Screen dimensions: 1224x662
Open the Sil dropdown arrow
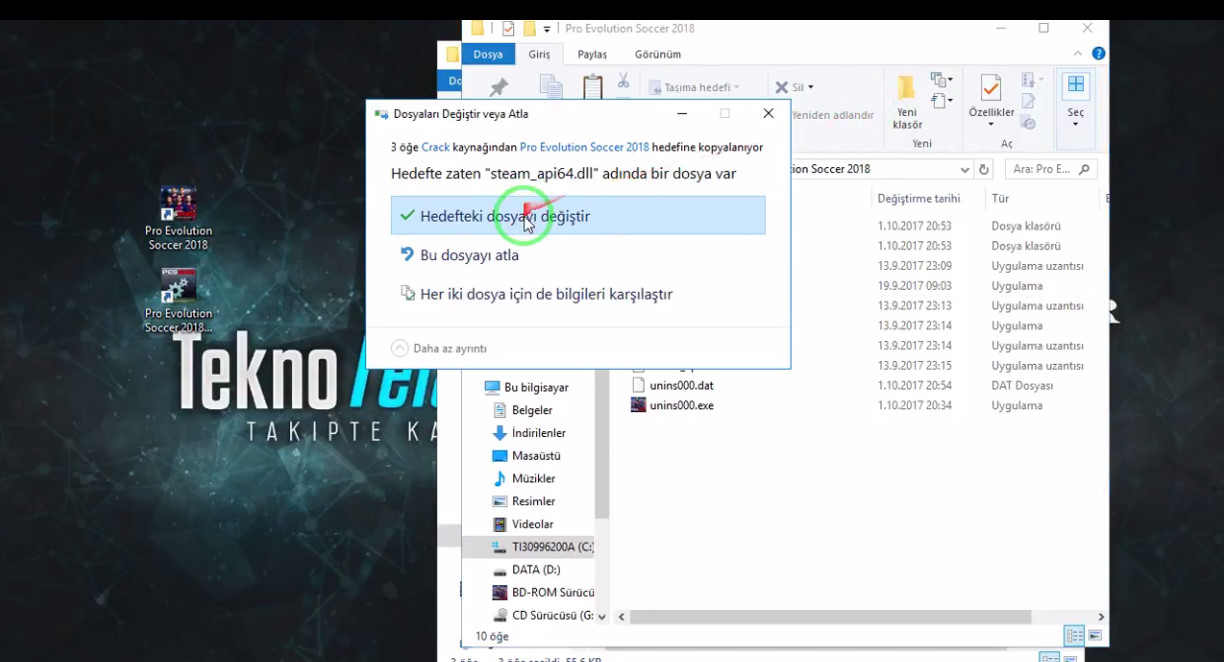(810, 87)
